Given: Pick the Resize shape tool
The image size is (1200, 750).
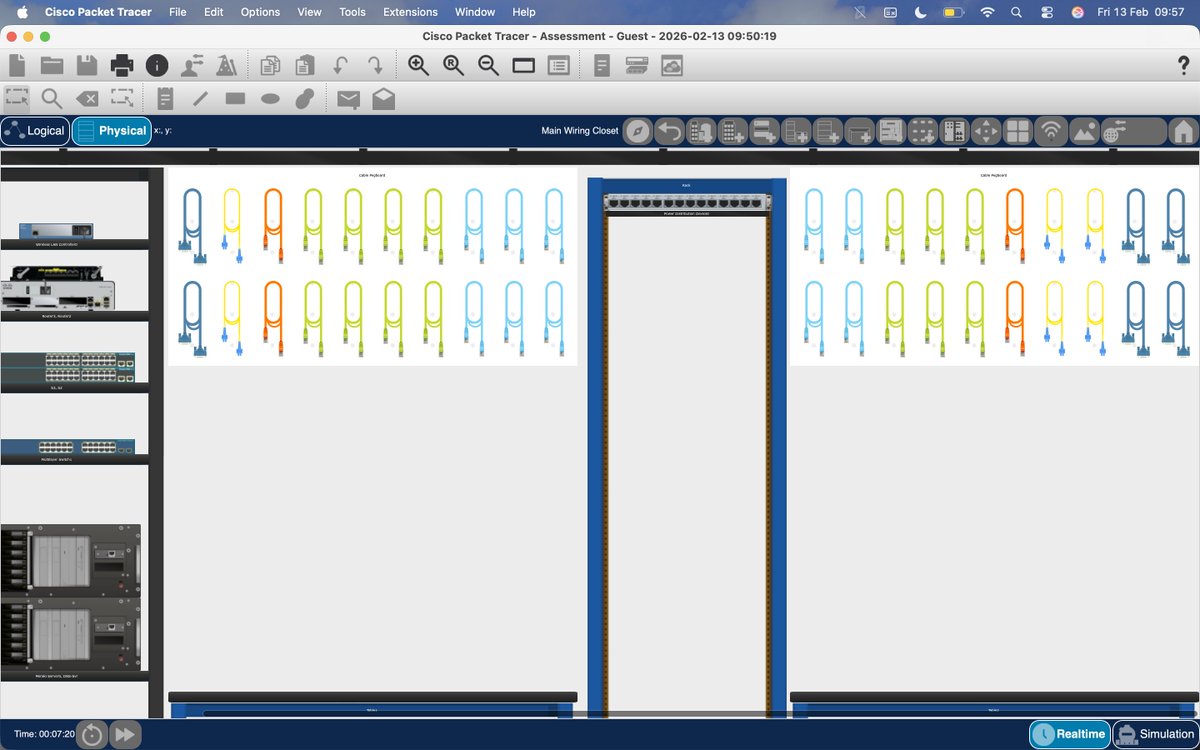Looking at the screenshot, I should [x=122, y=98].
